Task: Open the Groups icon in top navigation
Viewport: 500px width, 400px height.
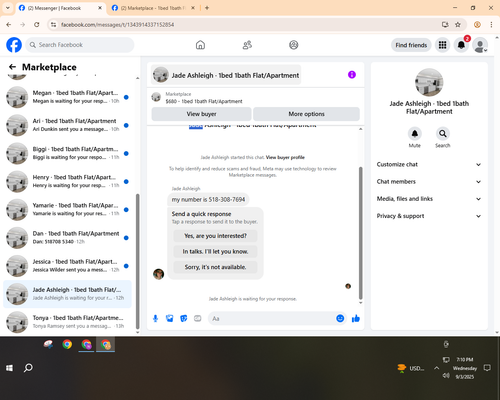Action: pyautogui.click(x=294, y=45)
